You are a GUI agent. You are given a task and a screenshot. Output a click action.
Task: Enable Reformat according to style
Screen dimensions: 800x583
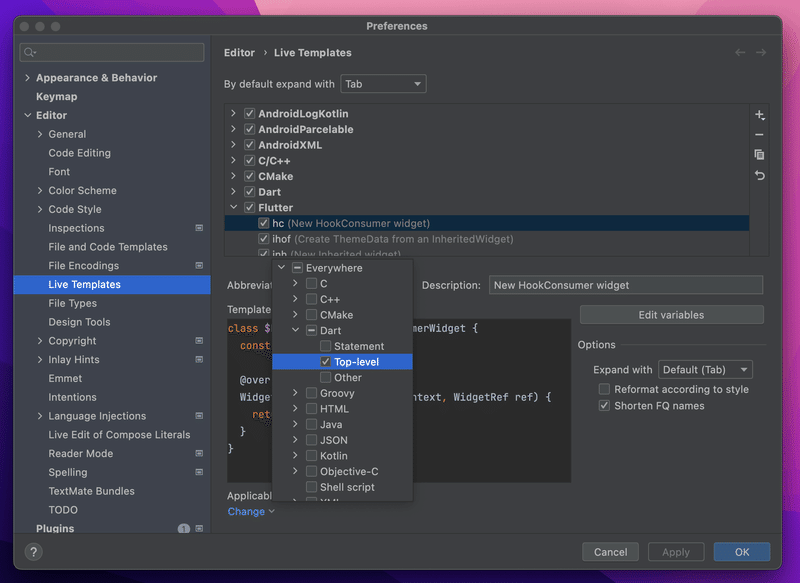(604, 389)
